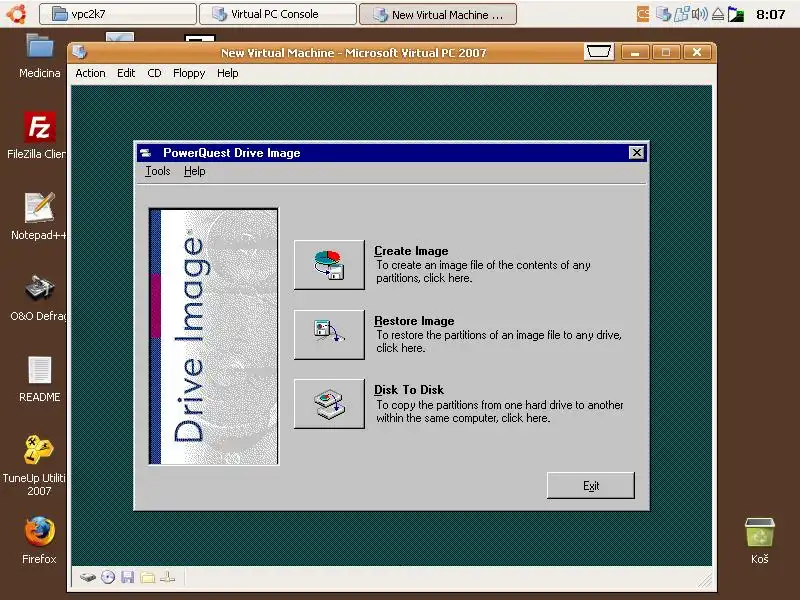Open the Edit menu in Virtual PC
The image size is (800, 600).
[126, 73]
